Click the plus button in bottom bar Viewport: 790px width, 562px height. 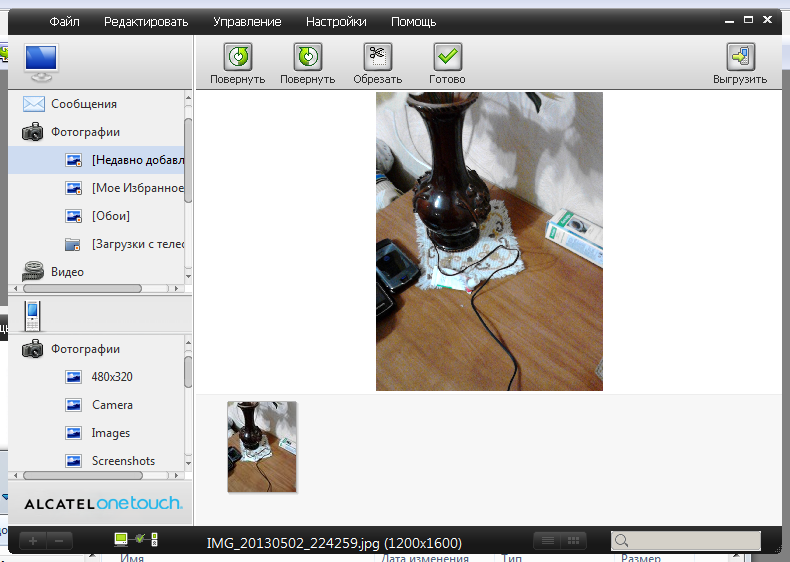click(32, 541)
